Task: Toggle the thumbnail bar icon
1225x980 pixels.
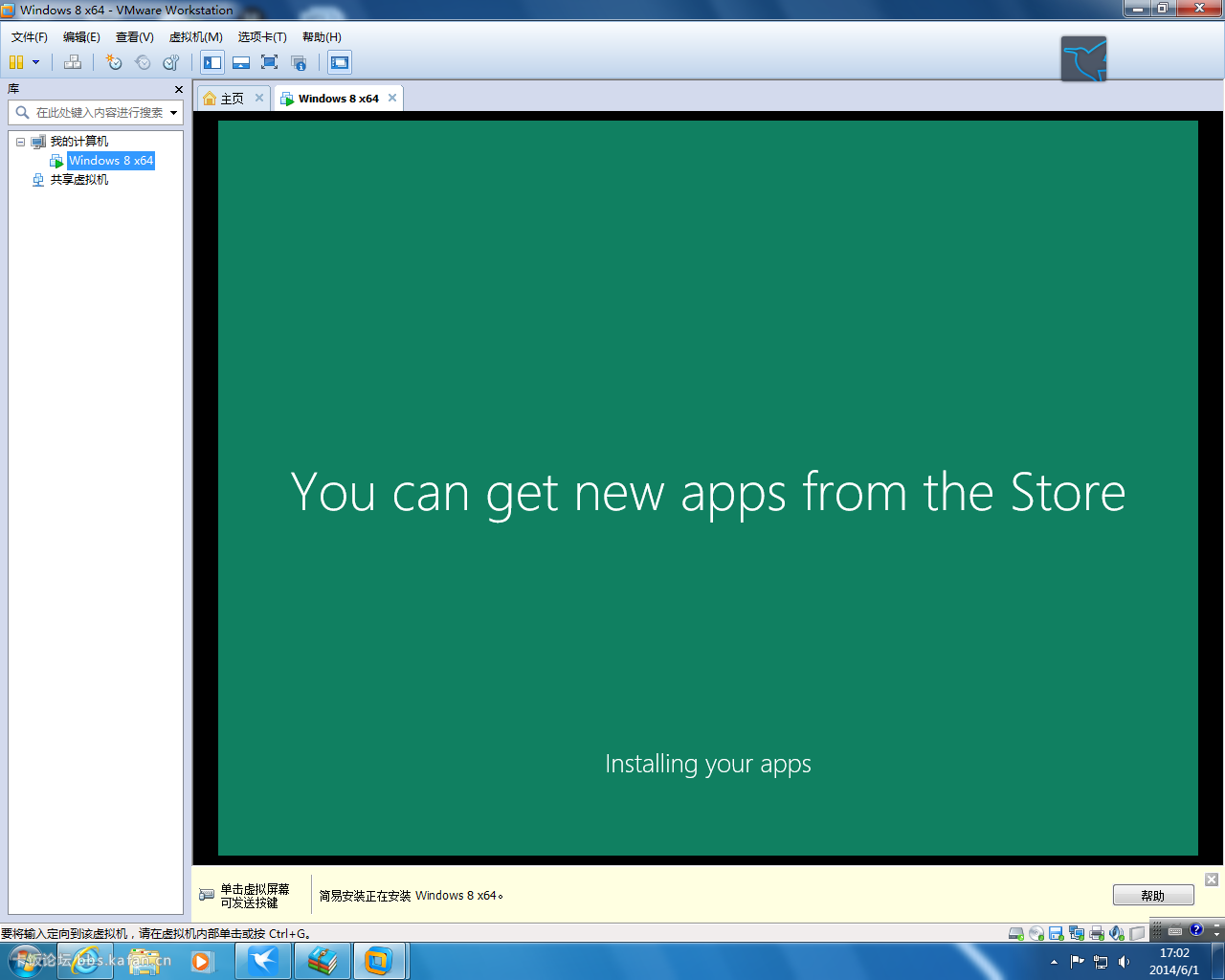Action: point(241,62)
